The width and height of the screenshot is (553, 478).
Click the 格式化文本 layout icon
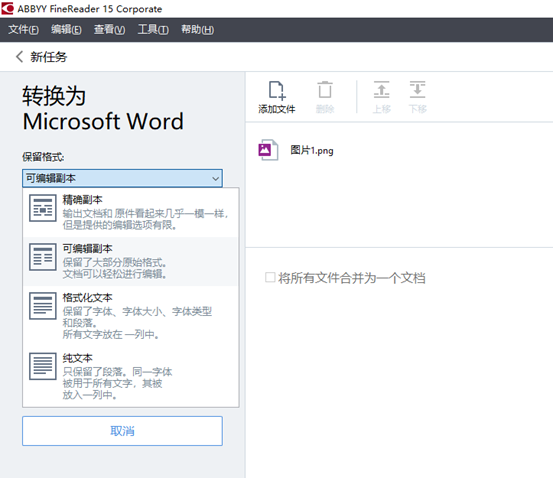(43, 305)
